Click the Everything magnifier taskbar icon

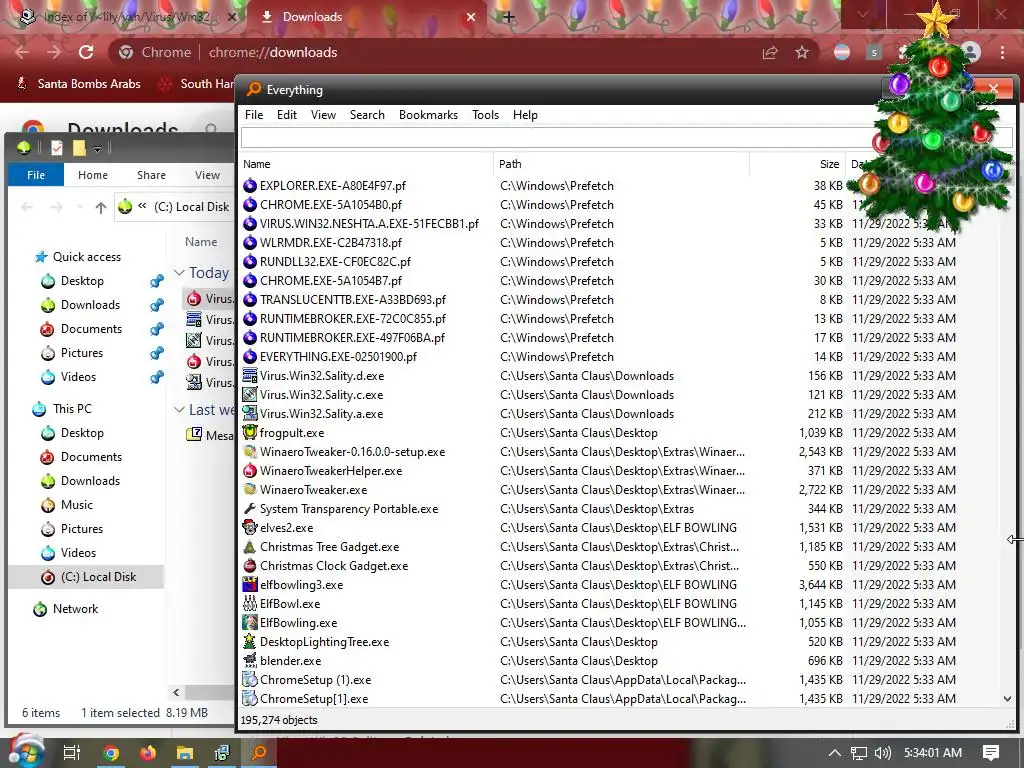(259, 753)
